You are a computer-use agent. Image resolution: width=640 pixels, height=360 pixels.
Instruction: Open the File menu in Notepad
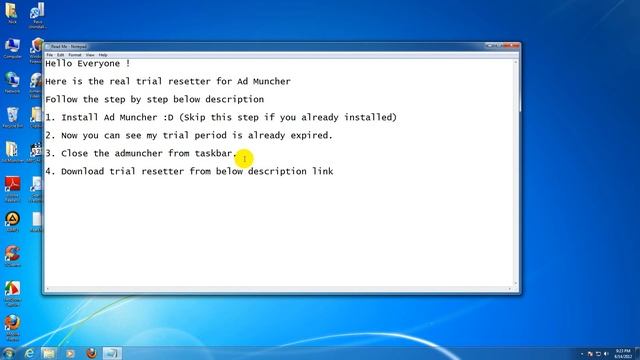(49, 55)
